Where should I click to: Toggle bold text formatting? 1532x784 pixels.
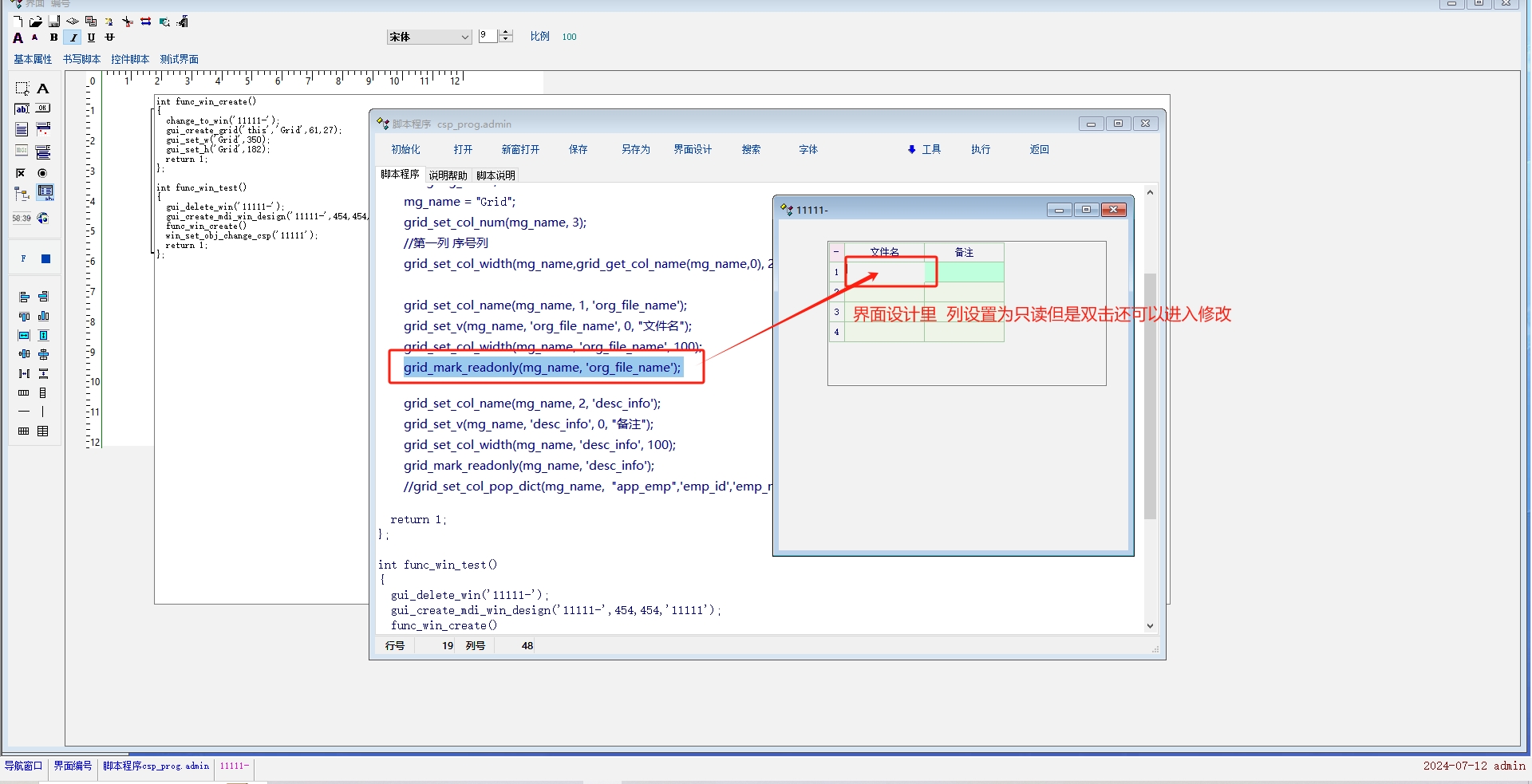pos(53,37)
